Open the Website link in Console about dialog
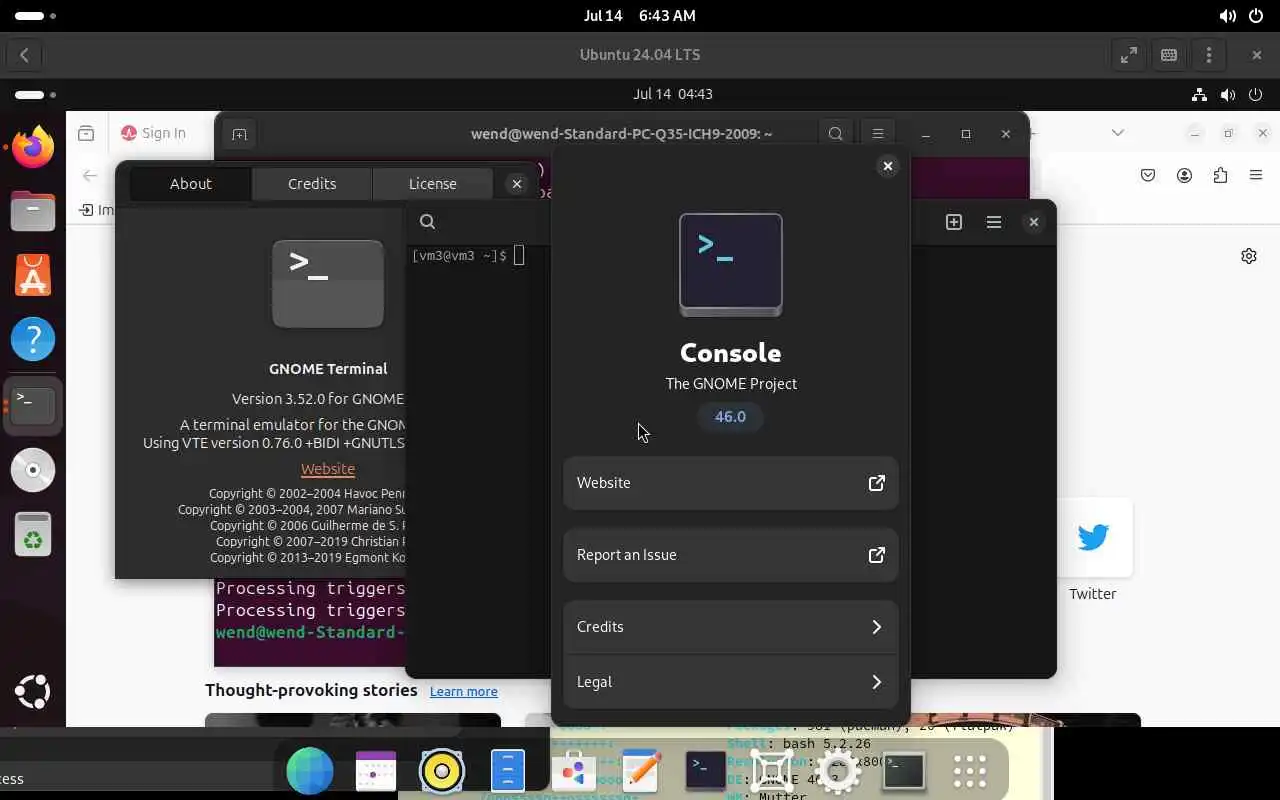The image size is (1280, 800). pyautogui.click(x=731, y=483)
